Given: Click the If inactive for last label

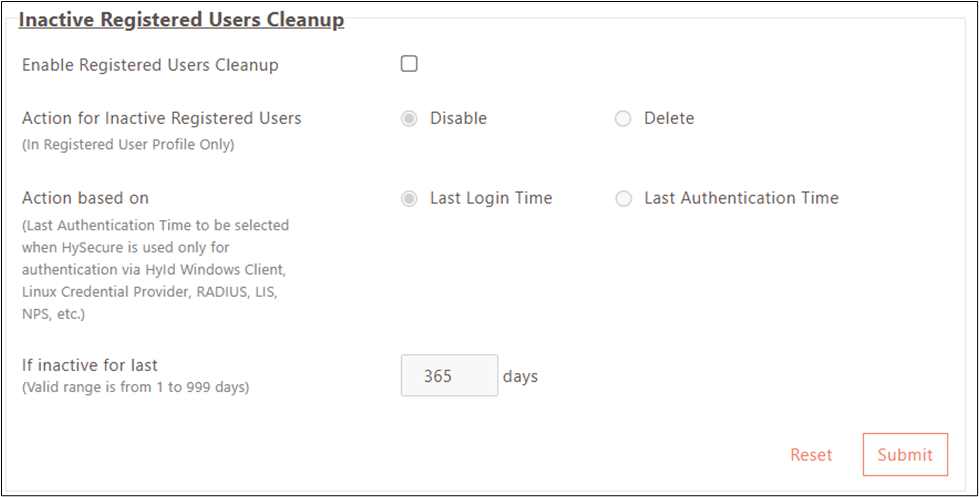Looking at the screenshot, I should (x=90, y=365).
